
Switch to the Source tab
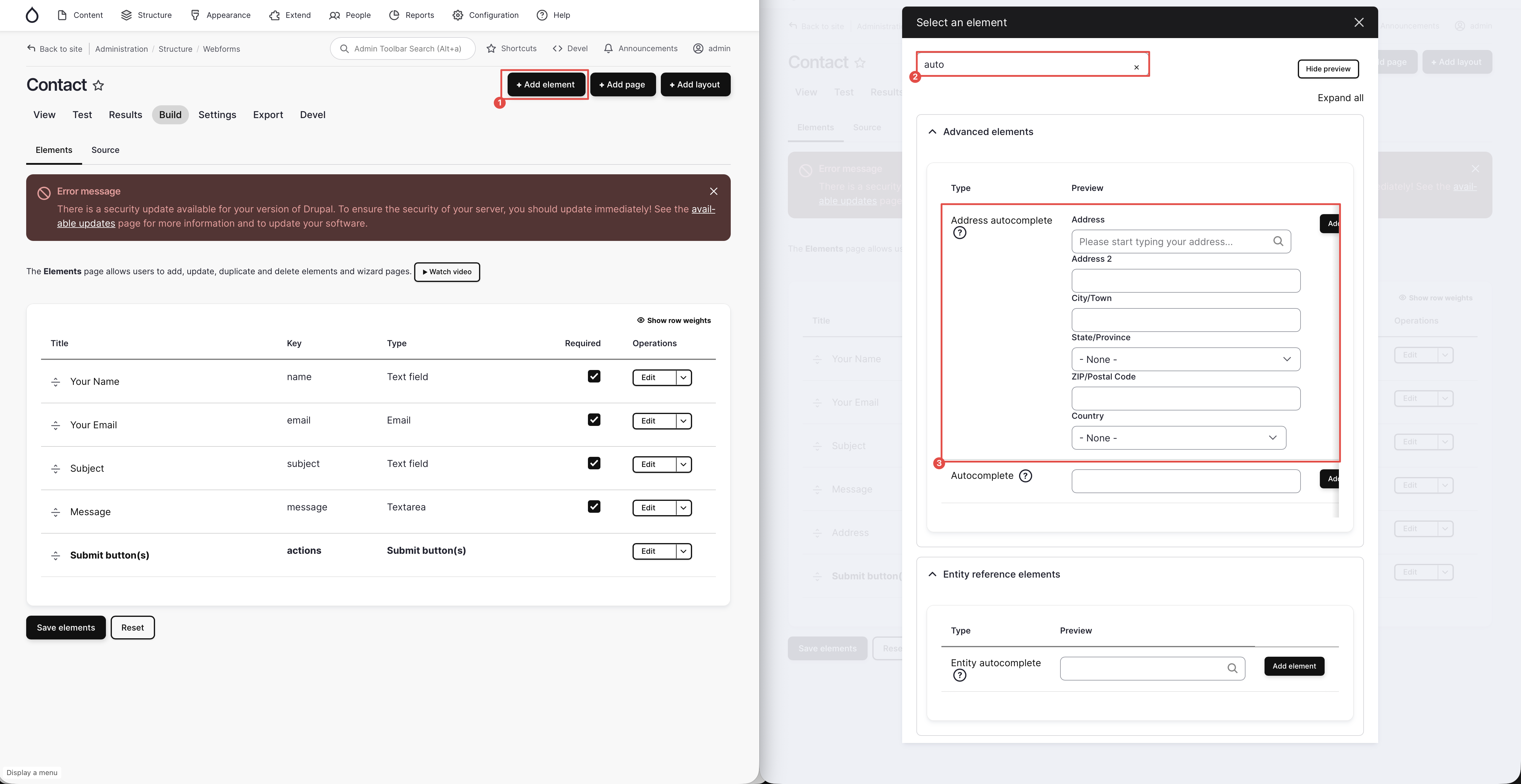pos(105,150)
